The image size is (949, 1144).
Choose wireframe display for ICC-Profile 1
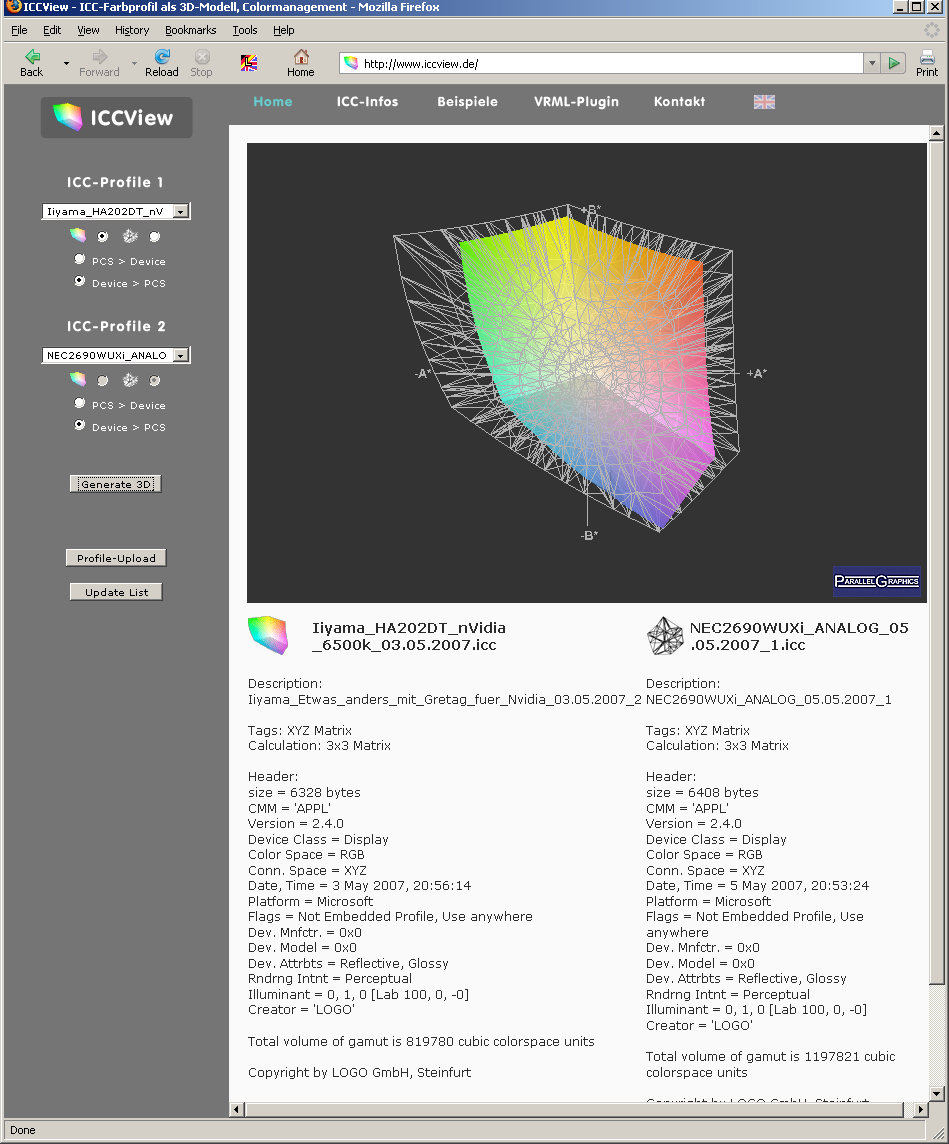(154, 237)
